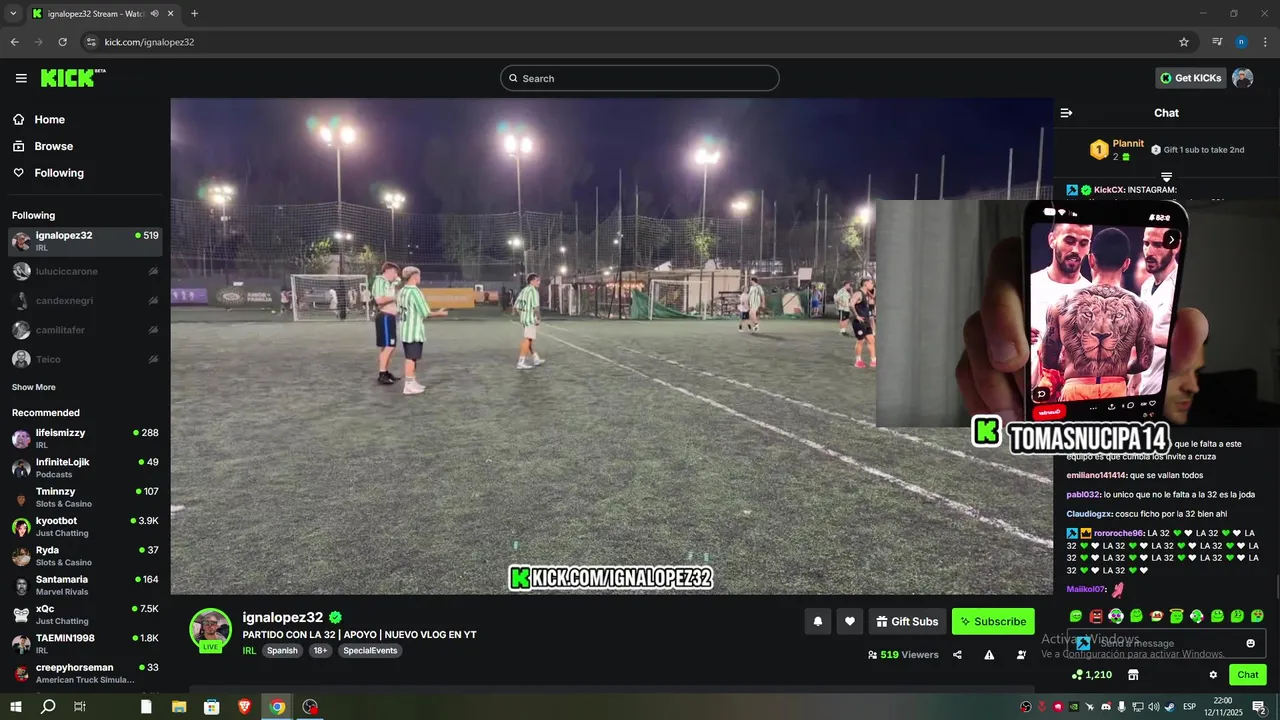Share the stream icon
1280x720 pixels.
tap(957, 655)
